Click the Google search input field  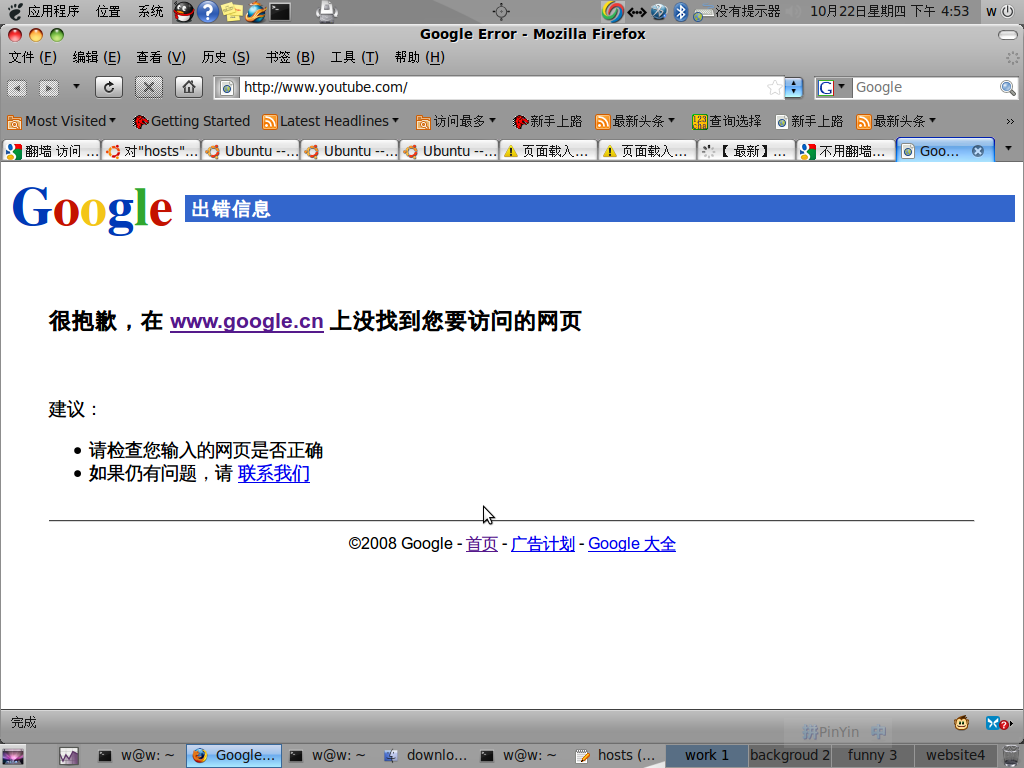coord(925,88)
